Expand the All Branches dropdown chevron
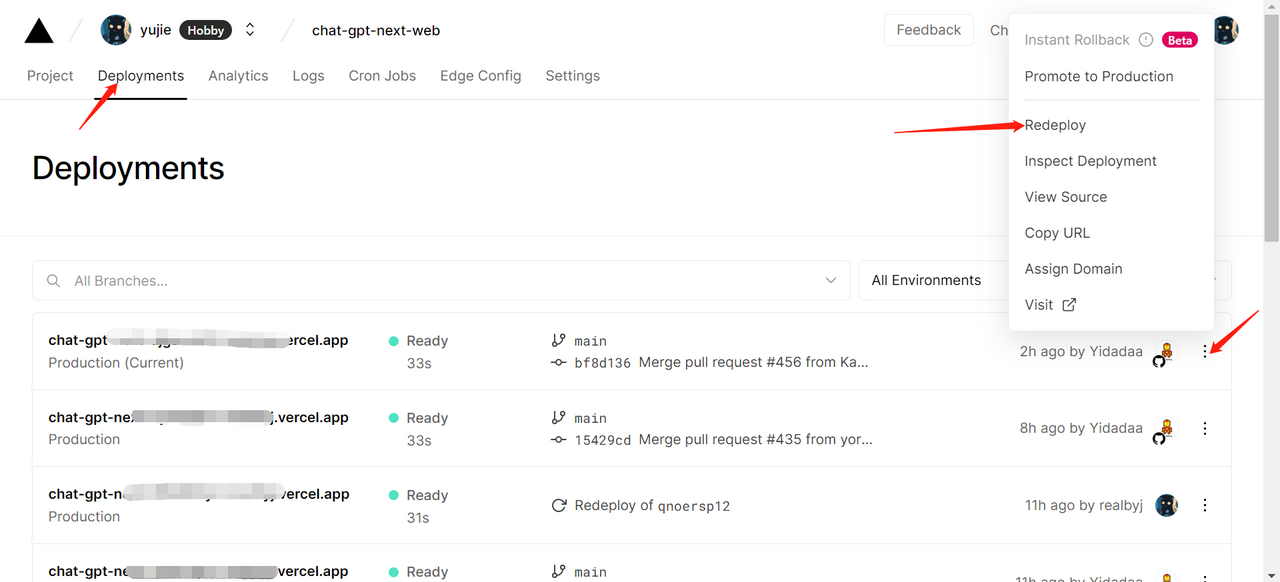The width and height of the screenshot is (1280, 582). 830,281
